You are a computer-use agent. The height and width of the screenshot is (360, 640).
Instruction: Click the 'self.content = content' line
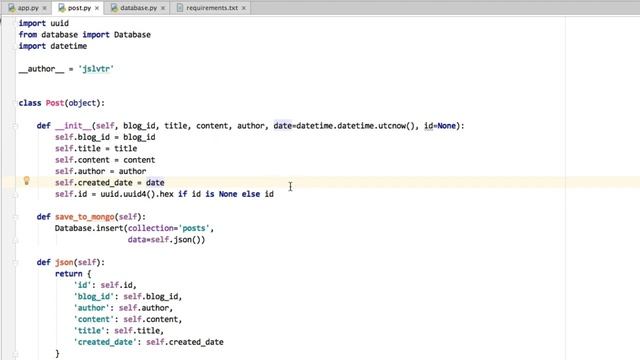coord(105,160)
